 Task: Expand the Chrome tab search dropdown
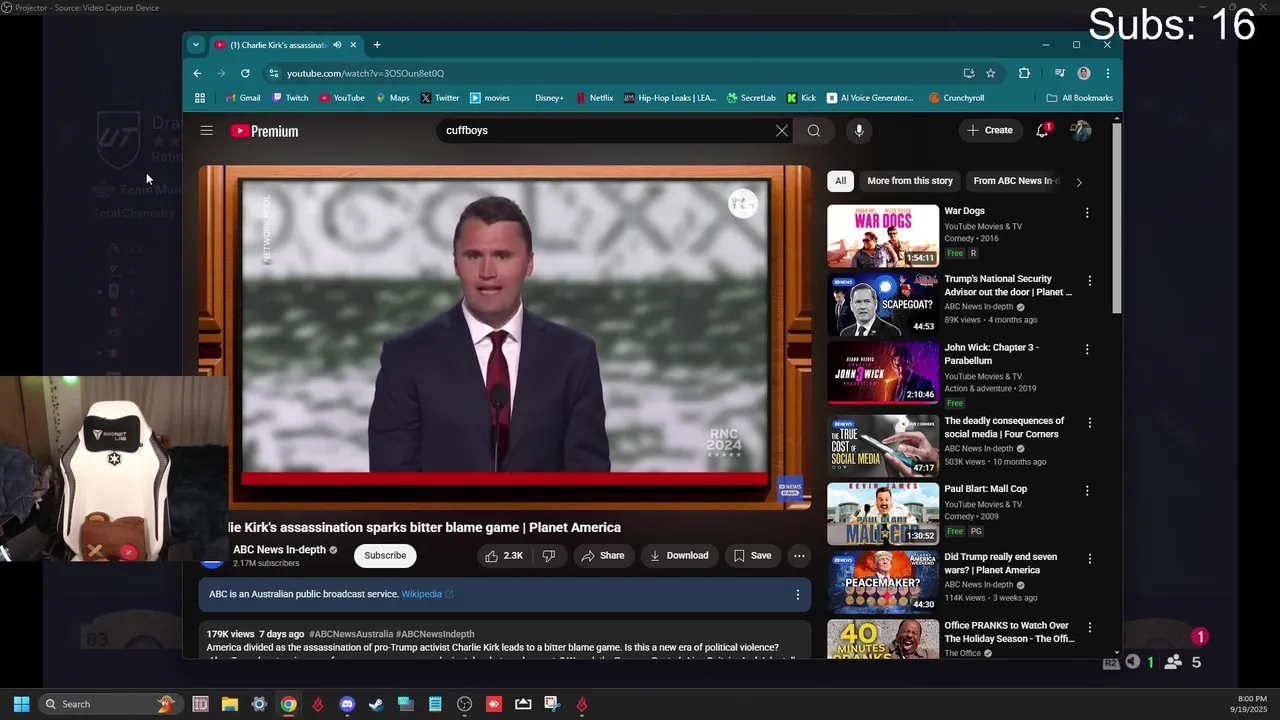click(196, 45)
